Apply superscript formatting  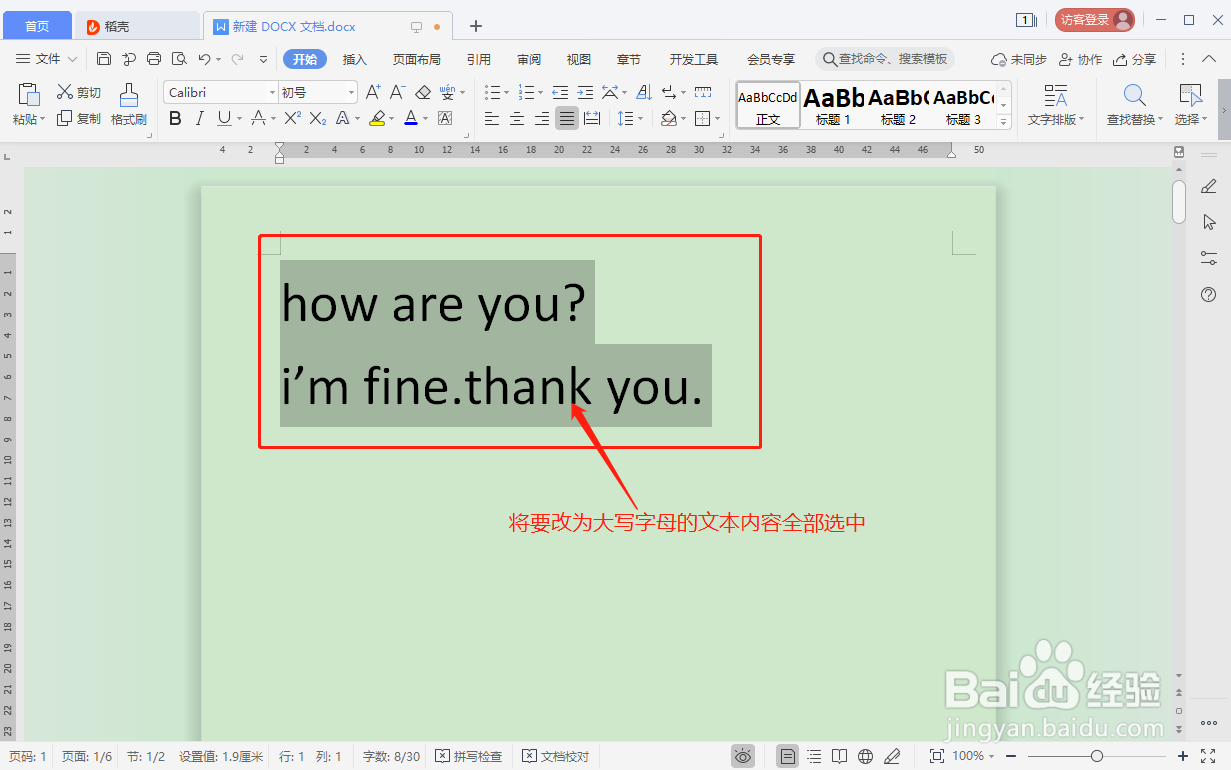[x=293, y=118]
